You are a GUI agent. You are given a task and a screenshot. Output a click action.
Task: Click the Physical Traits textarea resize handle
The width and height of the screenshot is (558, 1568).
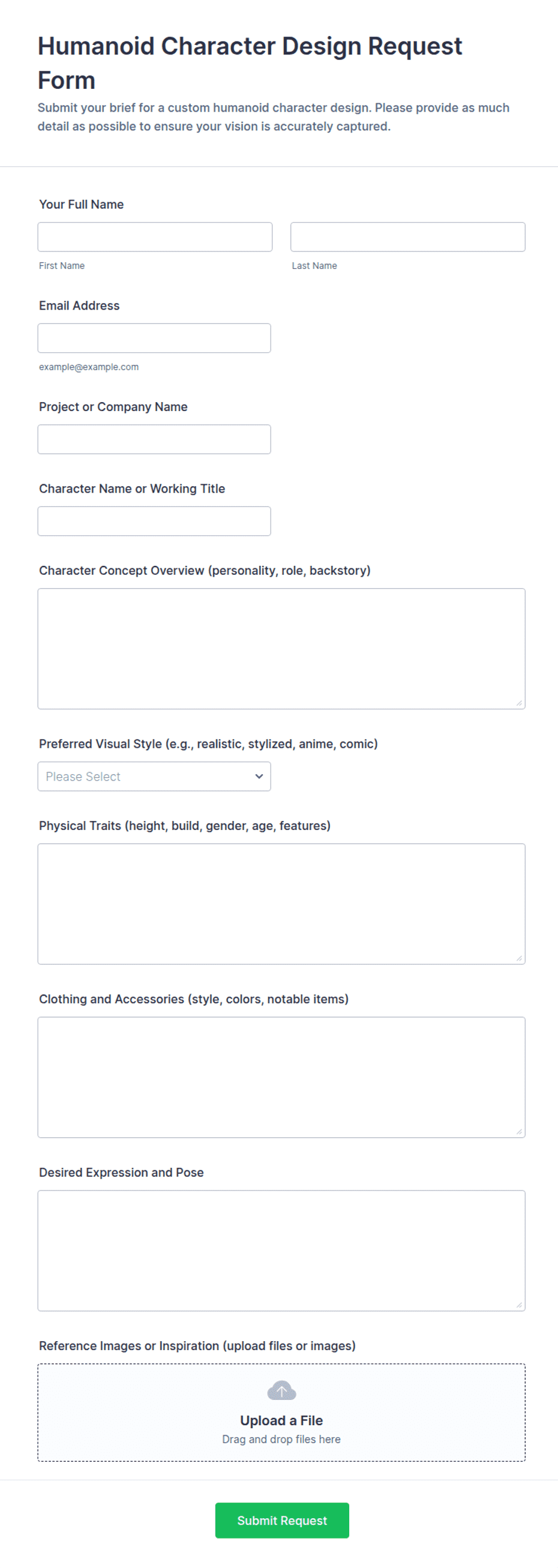tap(519, 958)
